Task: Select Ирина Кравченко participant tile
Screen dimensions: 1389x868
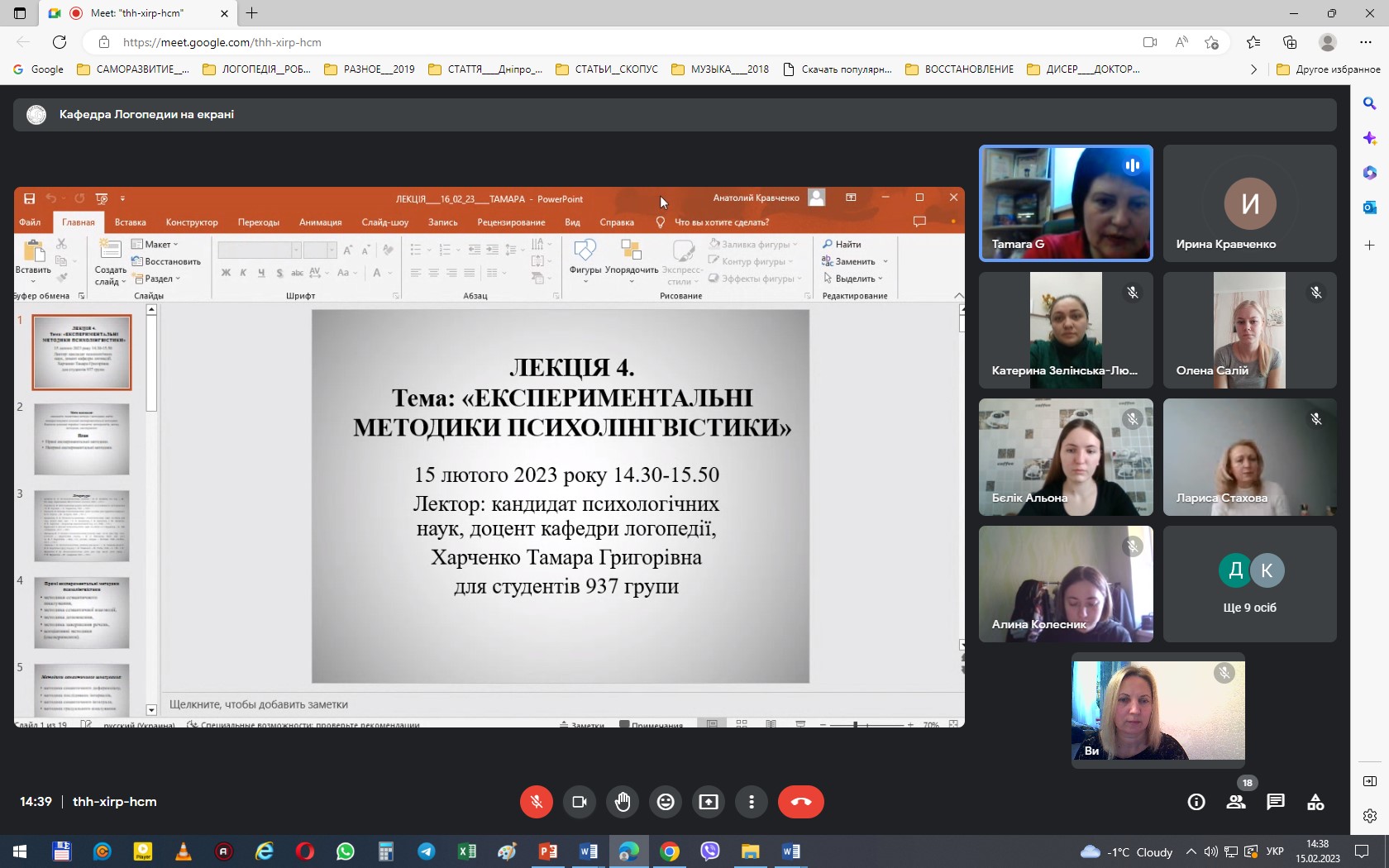Action: [1249, 203]
